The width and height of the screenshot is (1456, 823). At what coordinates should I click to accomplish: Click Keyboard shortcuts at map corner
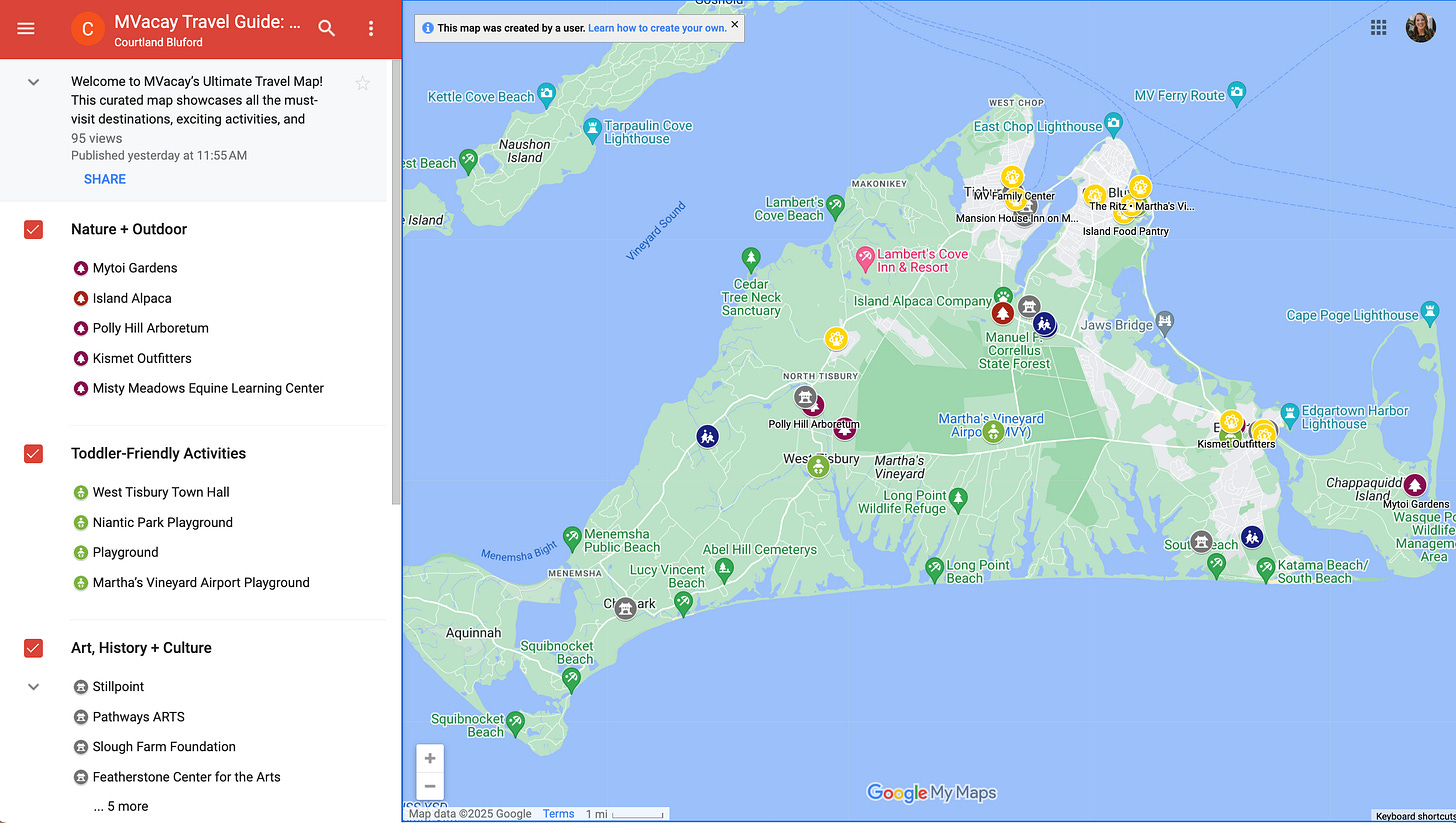(1415, 816)
